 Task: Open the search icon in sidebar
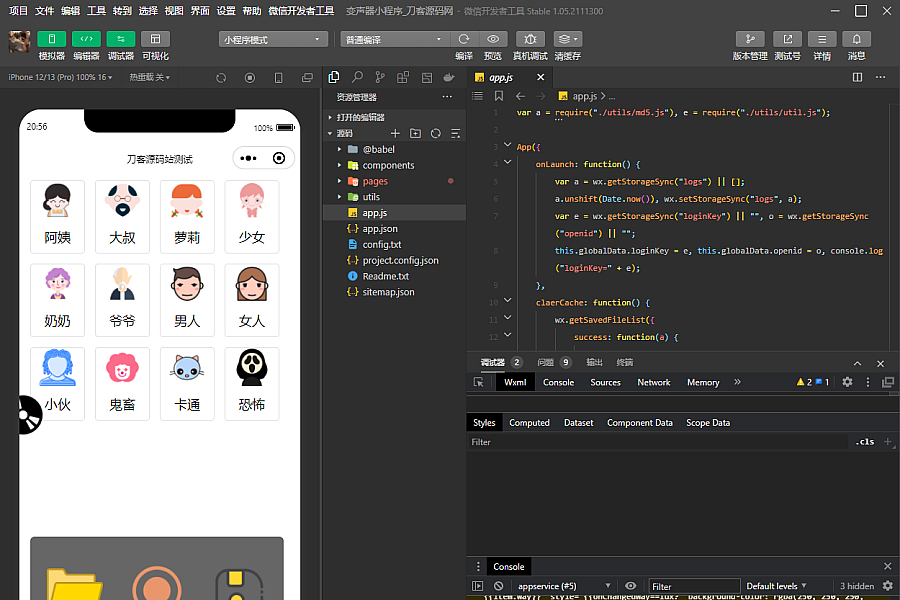click(x=357, y=77)
